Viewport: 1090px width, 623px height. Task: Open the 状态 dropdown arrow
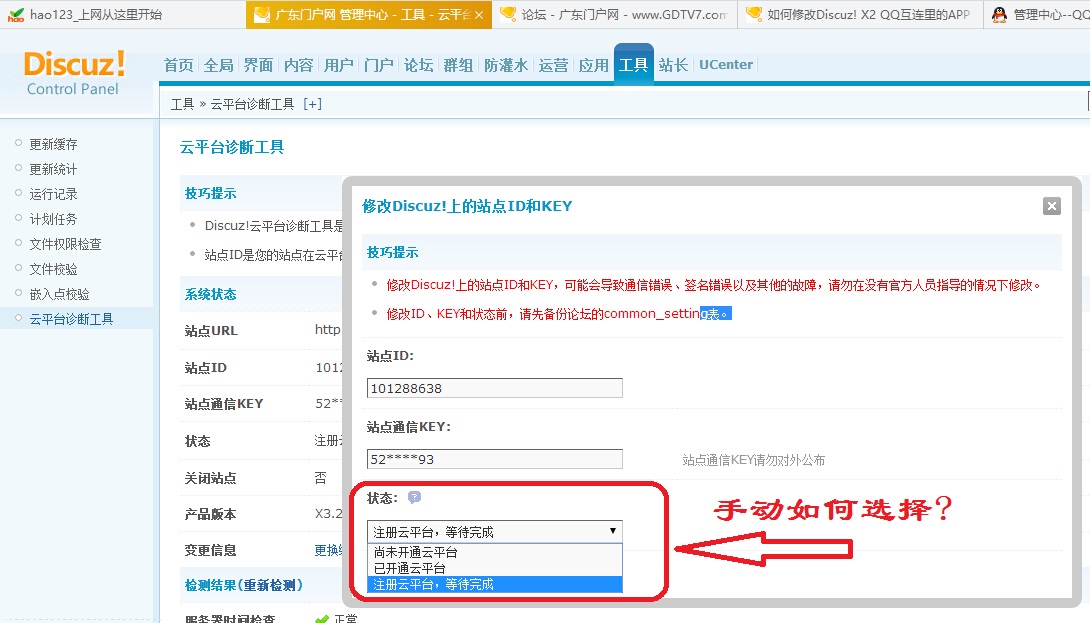pyautogui.click(x=612, y=531)
